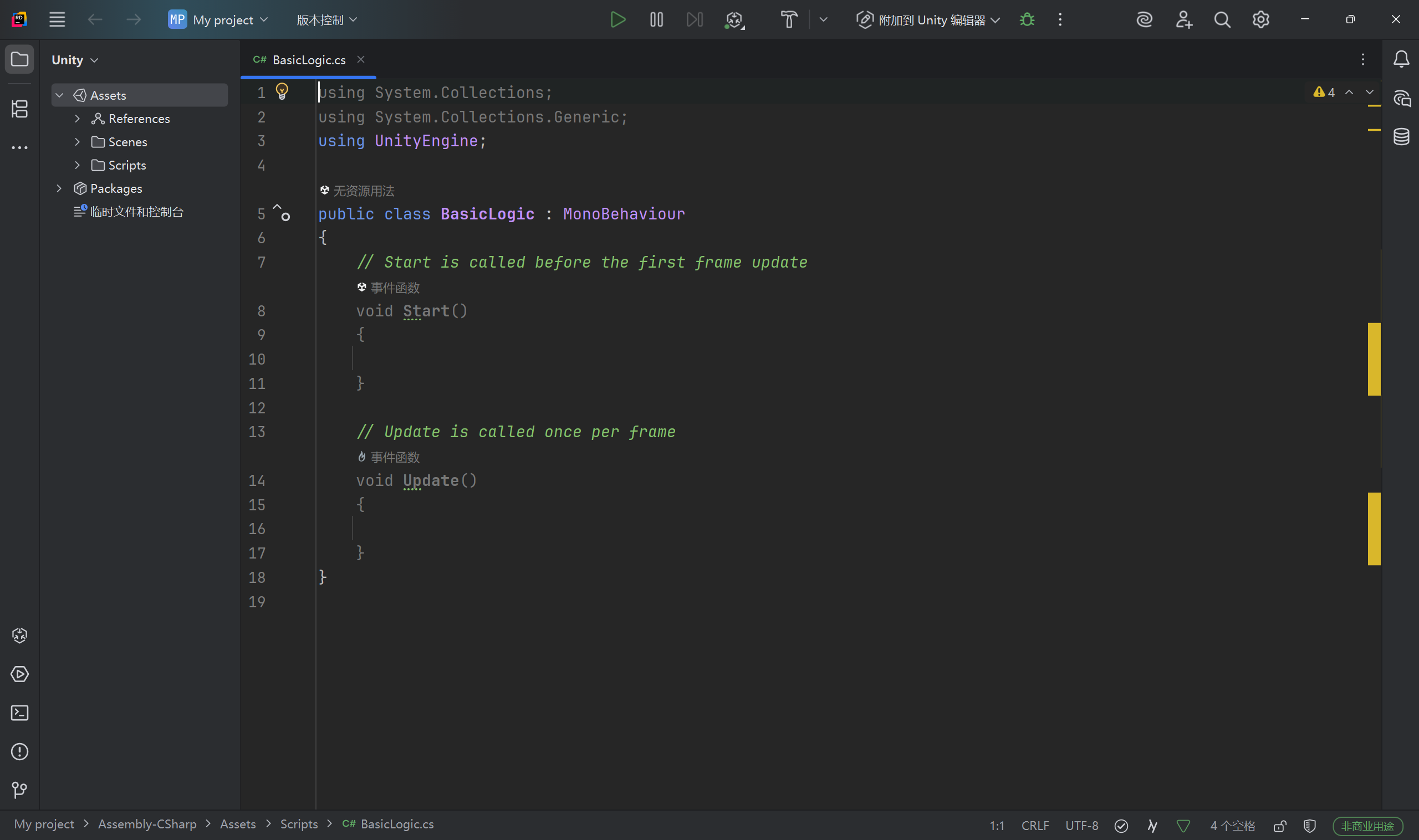Open the Problems tool window
This screenshot has width=1419, height=840.
[x=20, y=751]
